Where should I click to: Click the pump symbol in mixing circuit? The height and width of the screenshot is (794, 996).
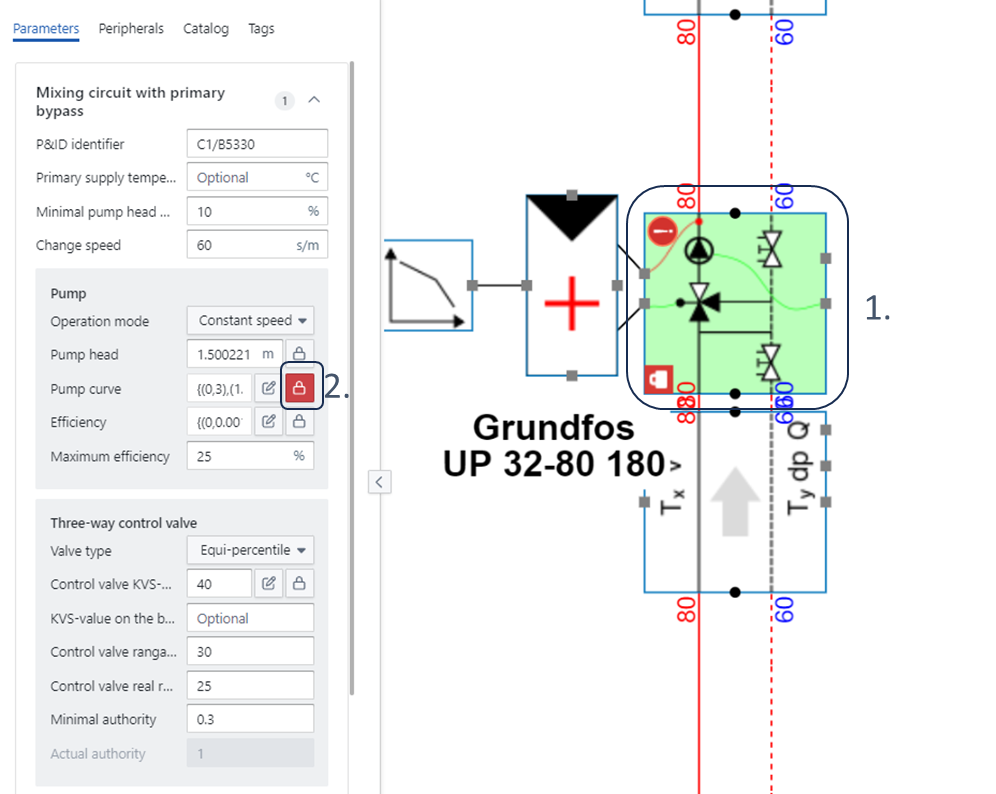(699, 249)
